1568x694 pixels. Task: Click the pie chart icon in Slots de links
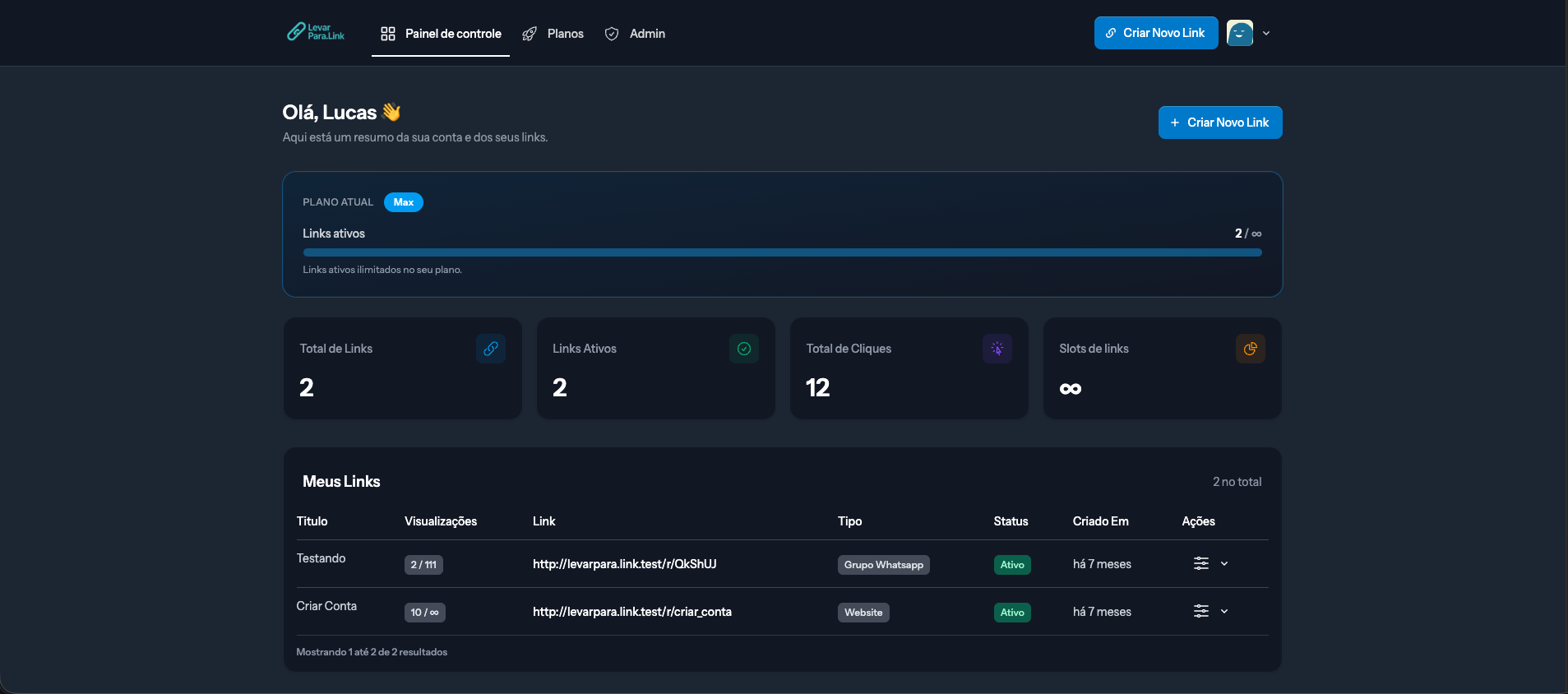click(1251, 349)
